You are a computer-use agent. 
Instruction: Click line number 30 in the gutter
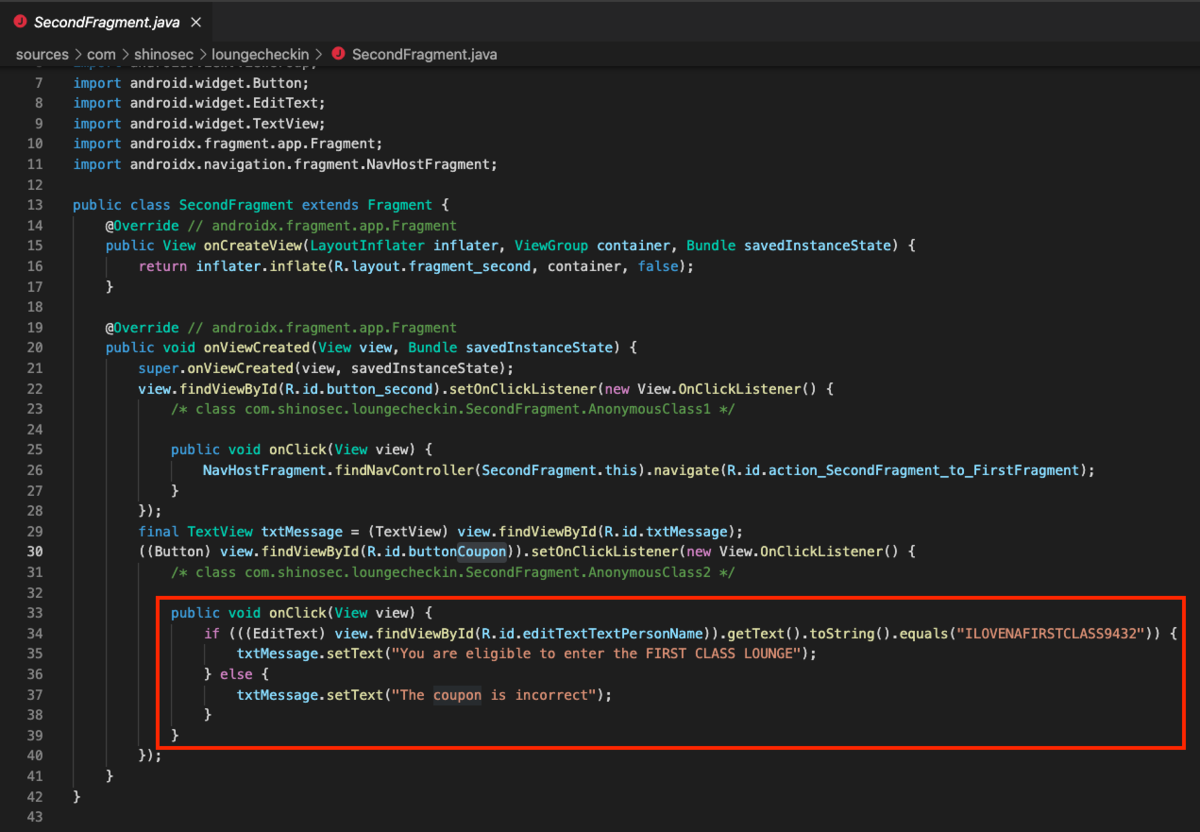click(x=35, y=551)
